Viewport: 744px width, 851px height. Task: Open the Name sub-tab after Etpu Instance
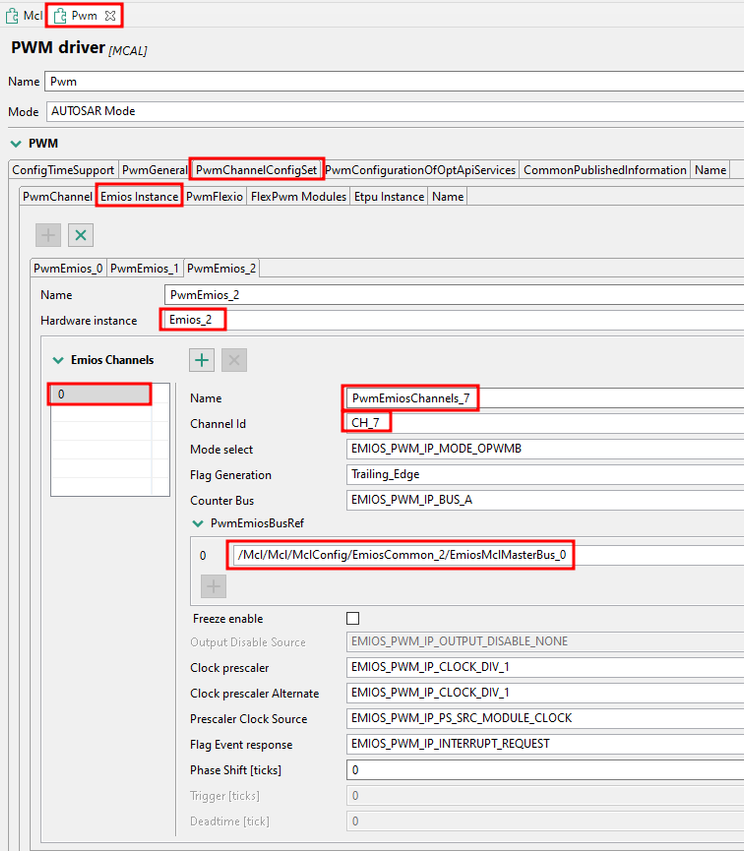click(448, 196)
